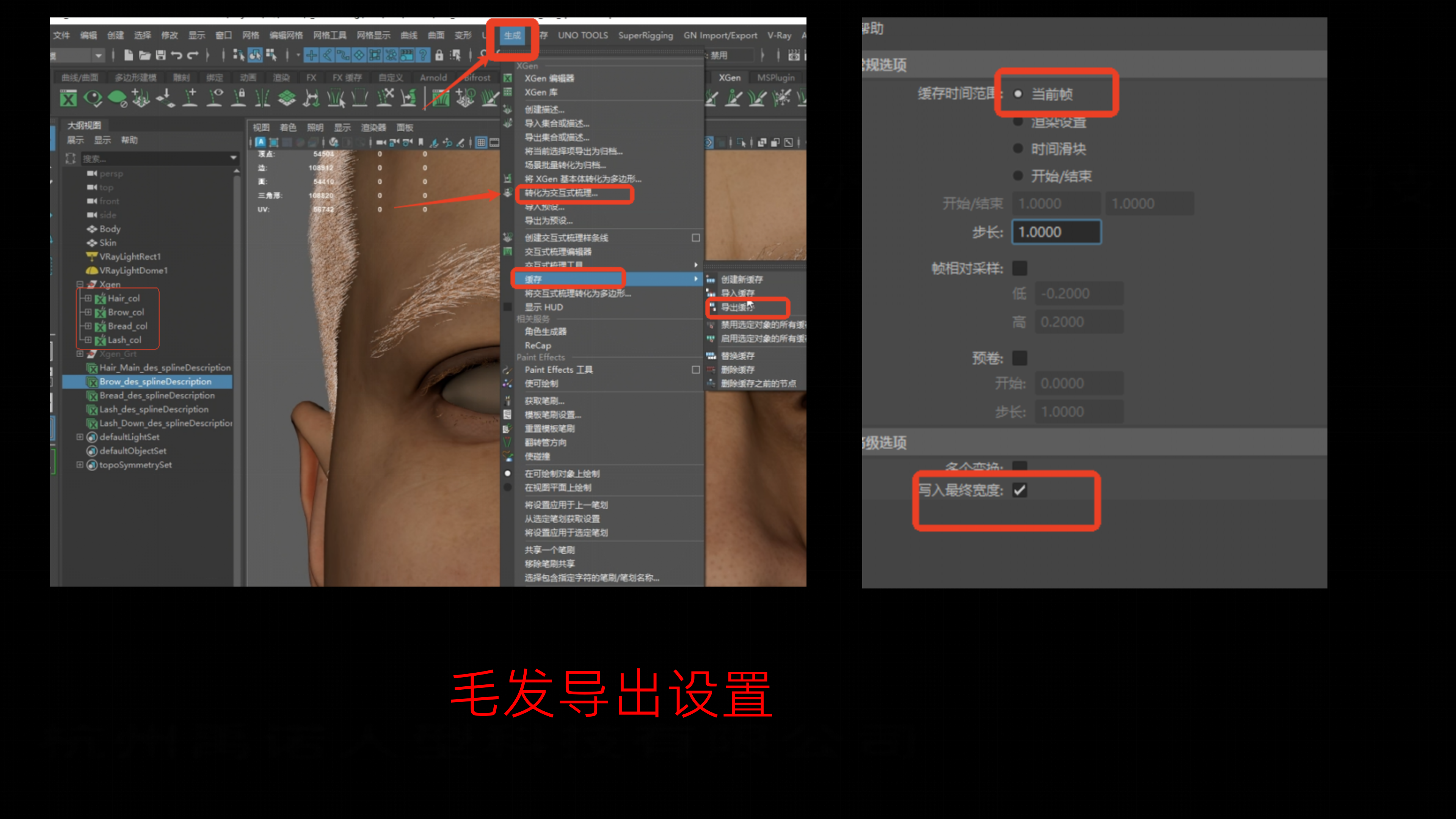The height and width of the screenshot is (819, 1456).
Task: Click the XGen delete guides X icon
Action: click(385, 98)
